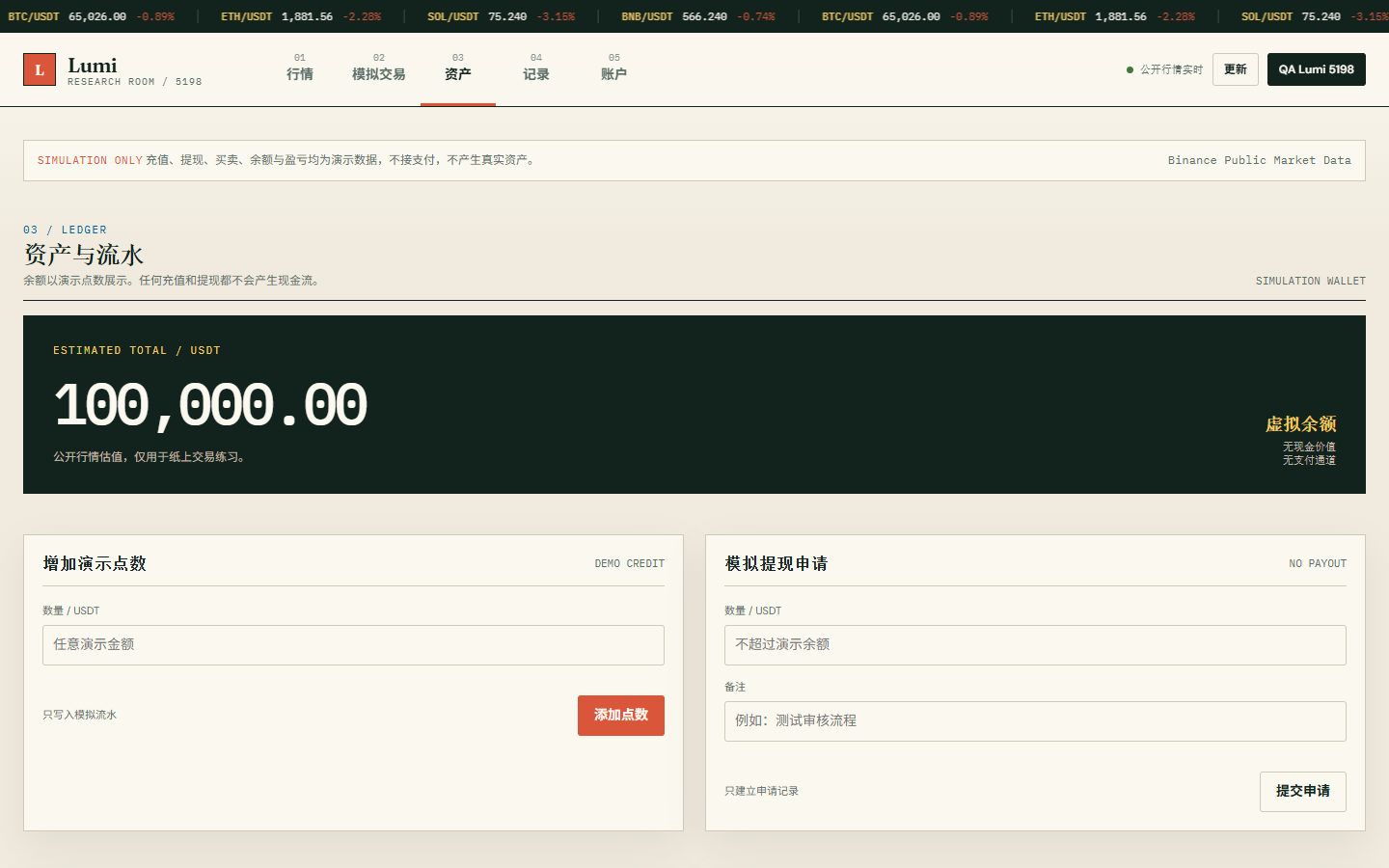Focus the 任意演示金额 amount field

(353, 645)
